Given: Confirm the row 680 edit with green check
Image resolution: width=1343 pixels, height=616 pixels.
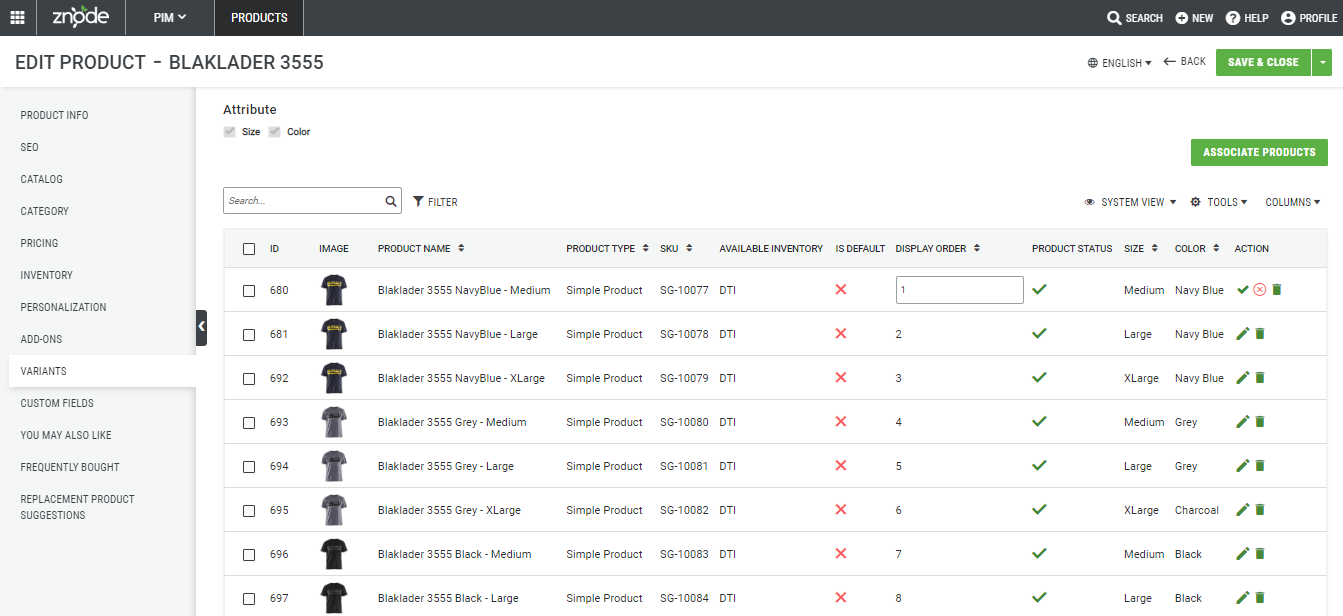Looking at the screenshot, I should tap(1243, 290).
